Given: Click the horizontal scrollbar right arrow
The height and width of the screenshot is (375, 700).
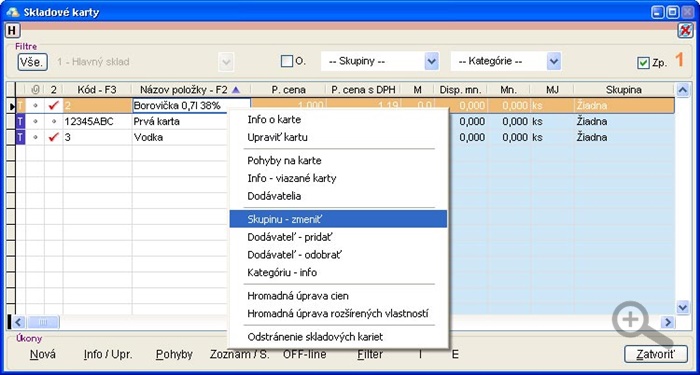Looking at the screenshot, I should click(668, 322).
